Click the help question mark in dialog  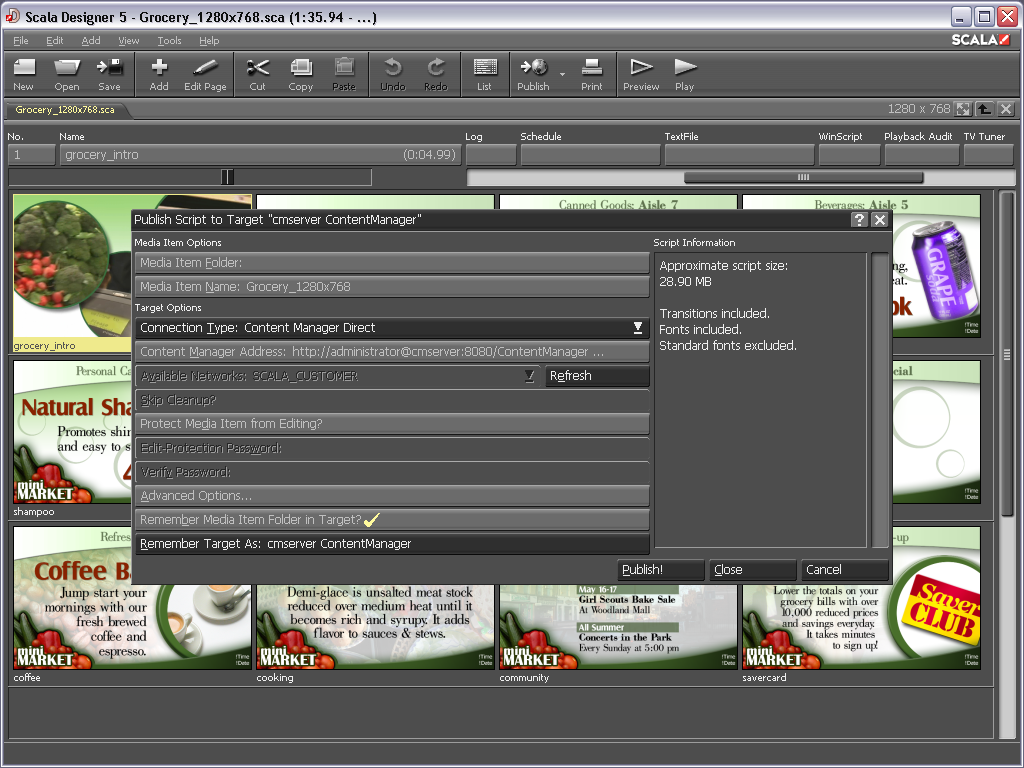click(859, 220)
